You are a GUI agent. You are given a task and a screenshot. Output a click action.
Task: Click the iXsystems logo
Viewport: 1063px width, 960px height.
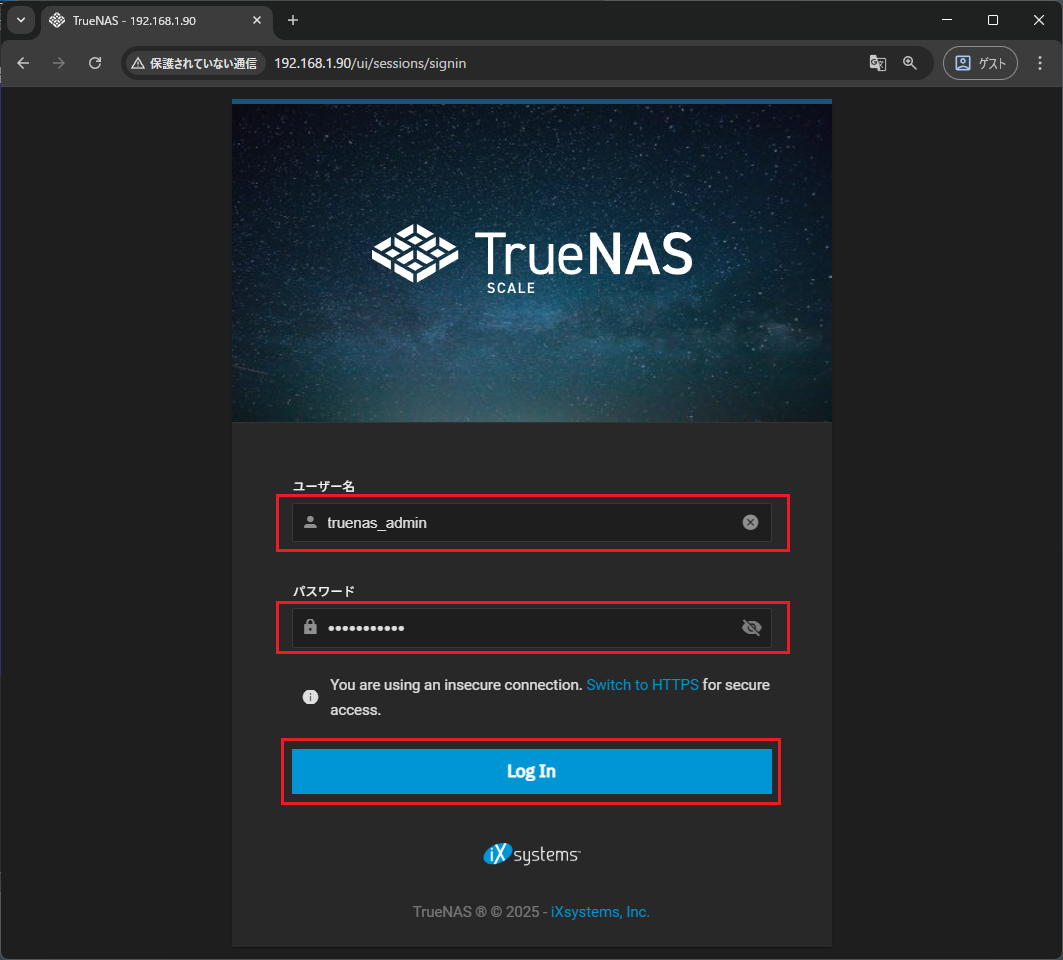pos(532,854)
